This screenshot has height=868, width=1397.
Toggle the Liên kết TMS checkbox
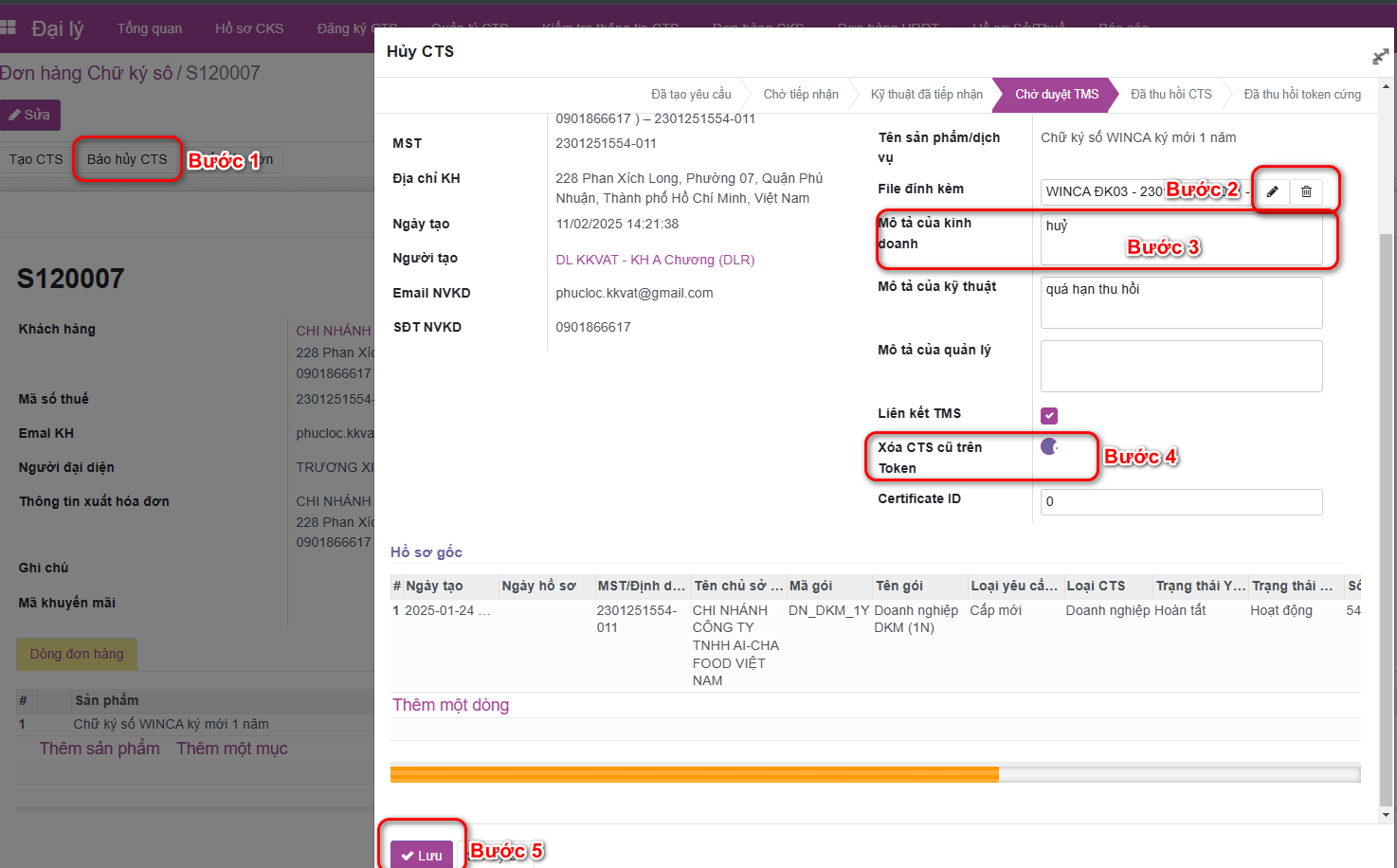1049,415
